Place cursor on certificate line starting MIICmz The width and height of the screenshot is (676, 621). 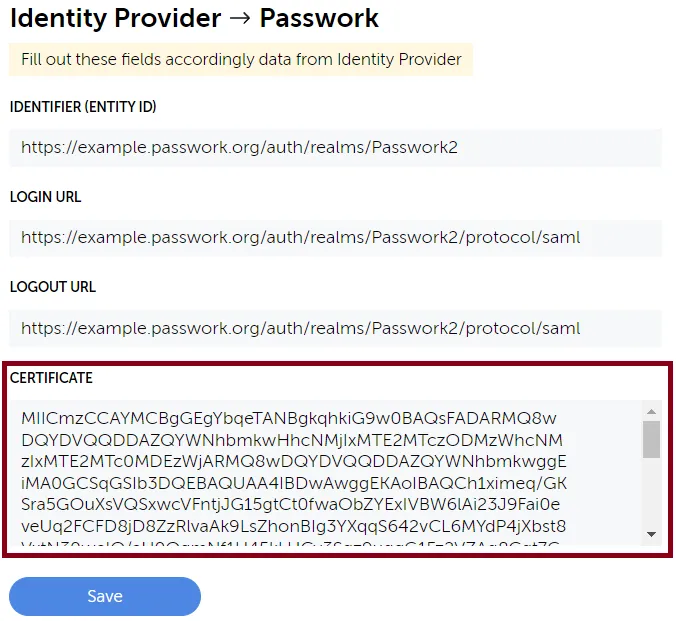[288, 418]
